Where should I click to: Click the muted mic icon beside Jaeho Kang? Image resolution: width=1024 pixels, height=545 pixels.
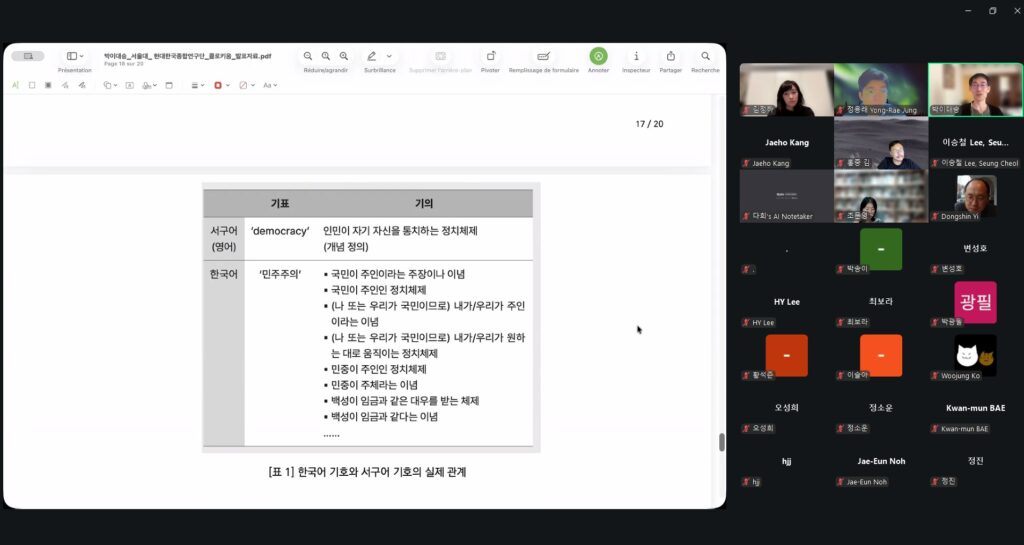coord(746,164)
